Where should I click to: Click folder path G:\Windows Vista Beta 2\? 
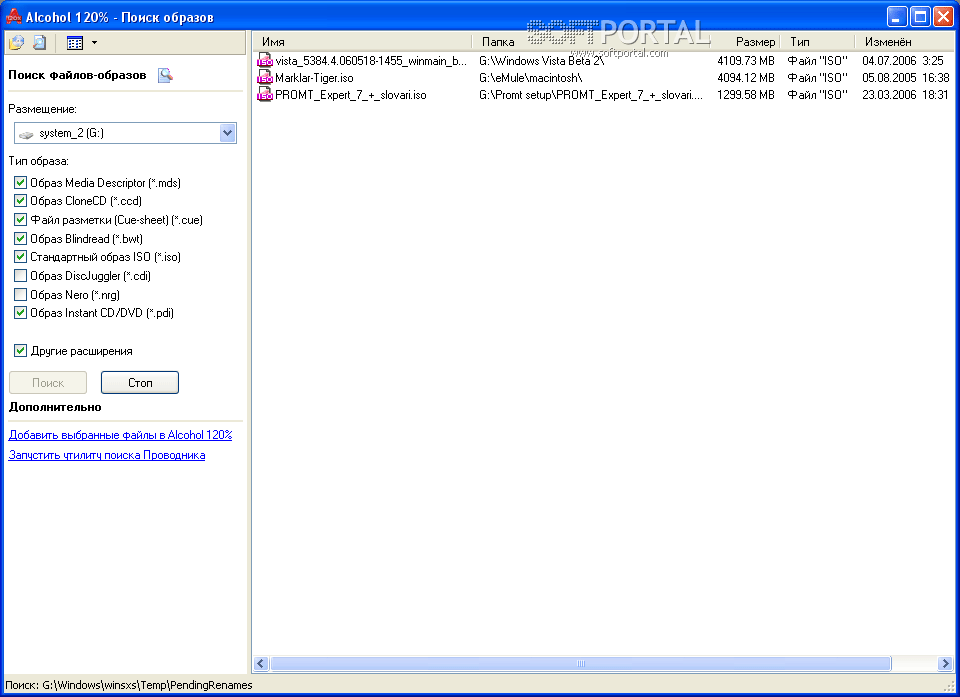click(x=541, y=61)
